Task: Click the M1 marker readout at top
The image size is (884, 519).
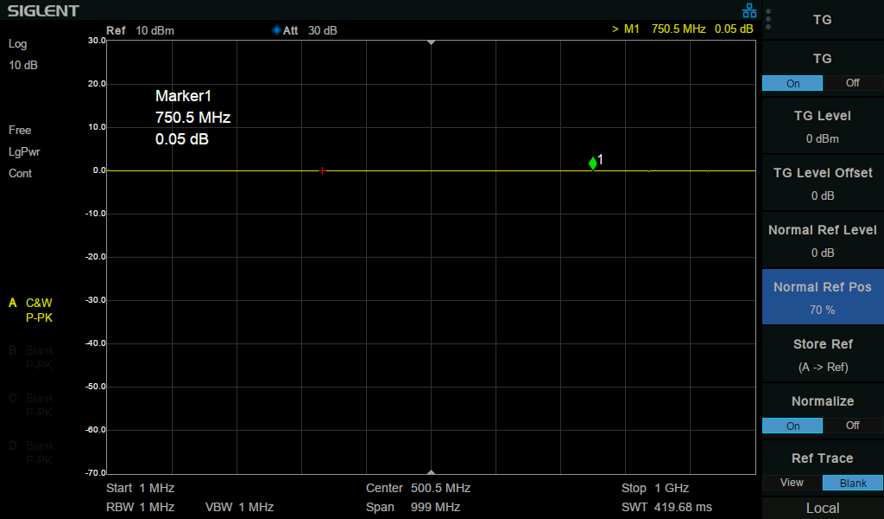Action: click(682, 29)
